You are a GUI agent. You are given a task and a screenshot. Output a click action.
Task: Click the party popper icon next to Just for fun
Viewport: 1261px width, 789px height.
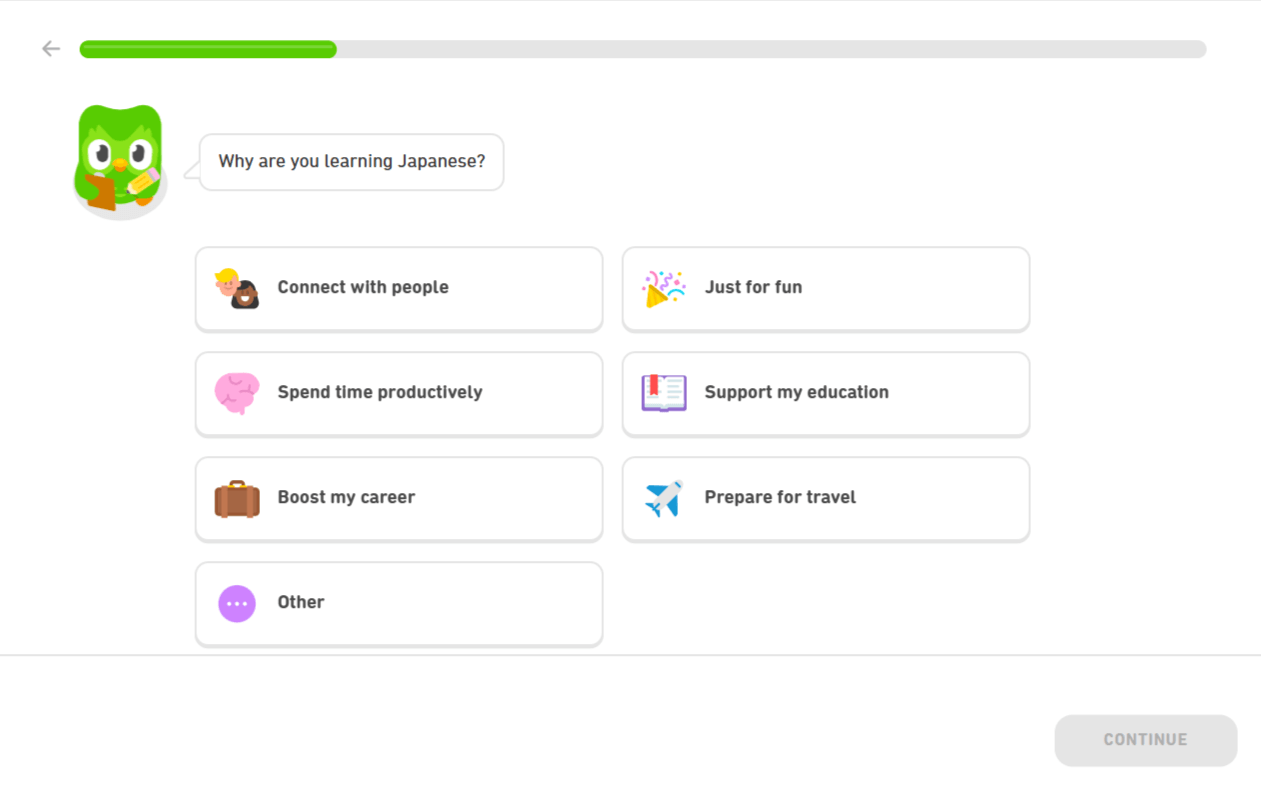(663, 289)
